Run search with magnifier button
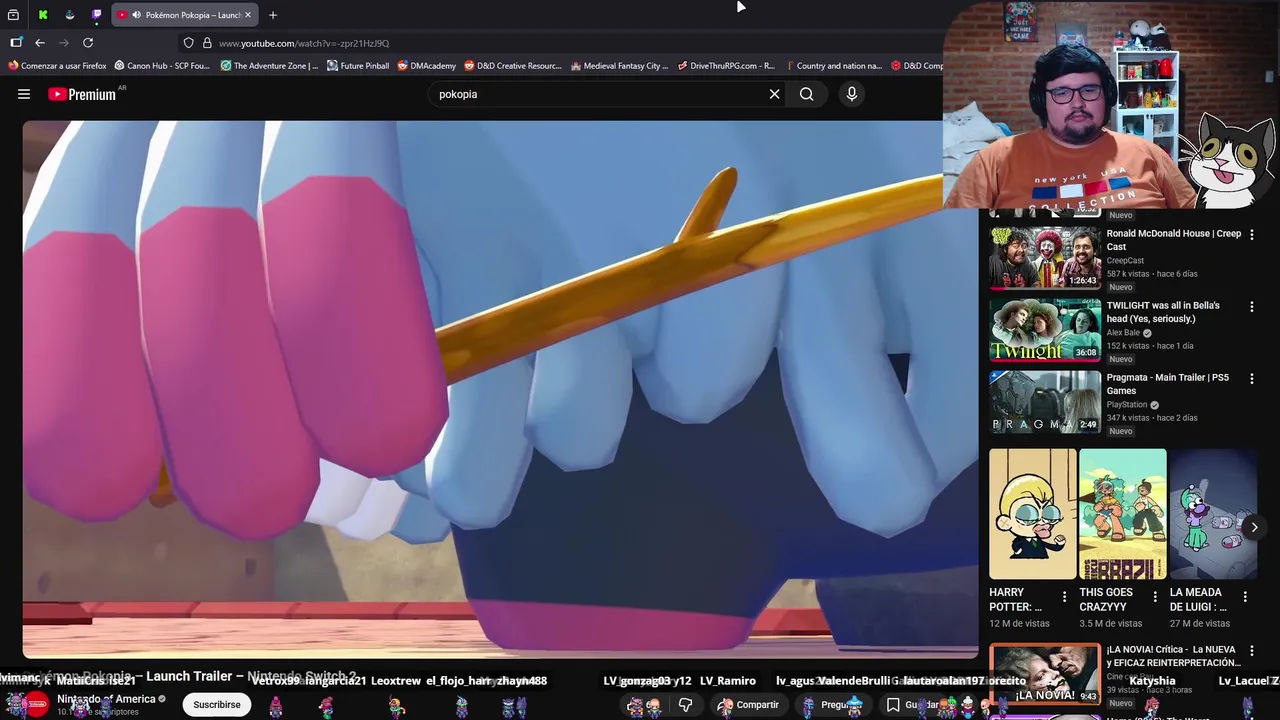The height and width of the screenshot is (720, 1280). [x=807, y=94]
